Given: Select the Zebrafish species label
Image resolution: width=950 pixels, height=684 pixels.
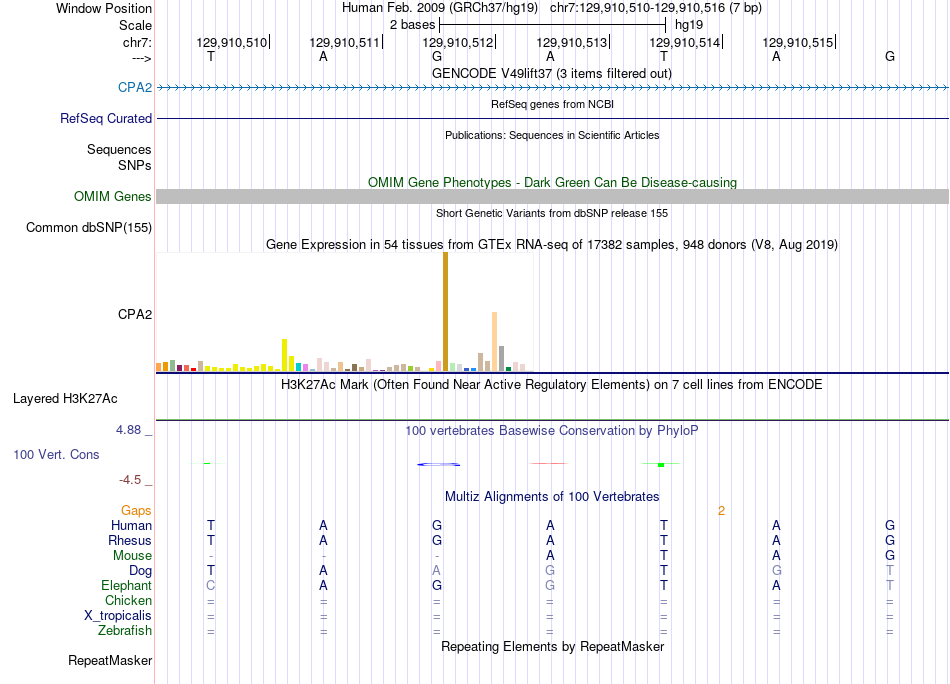Looking at the screenshot, I should coord(125,630).
